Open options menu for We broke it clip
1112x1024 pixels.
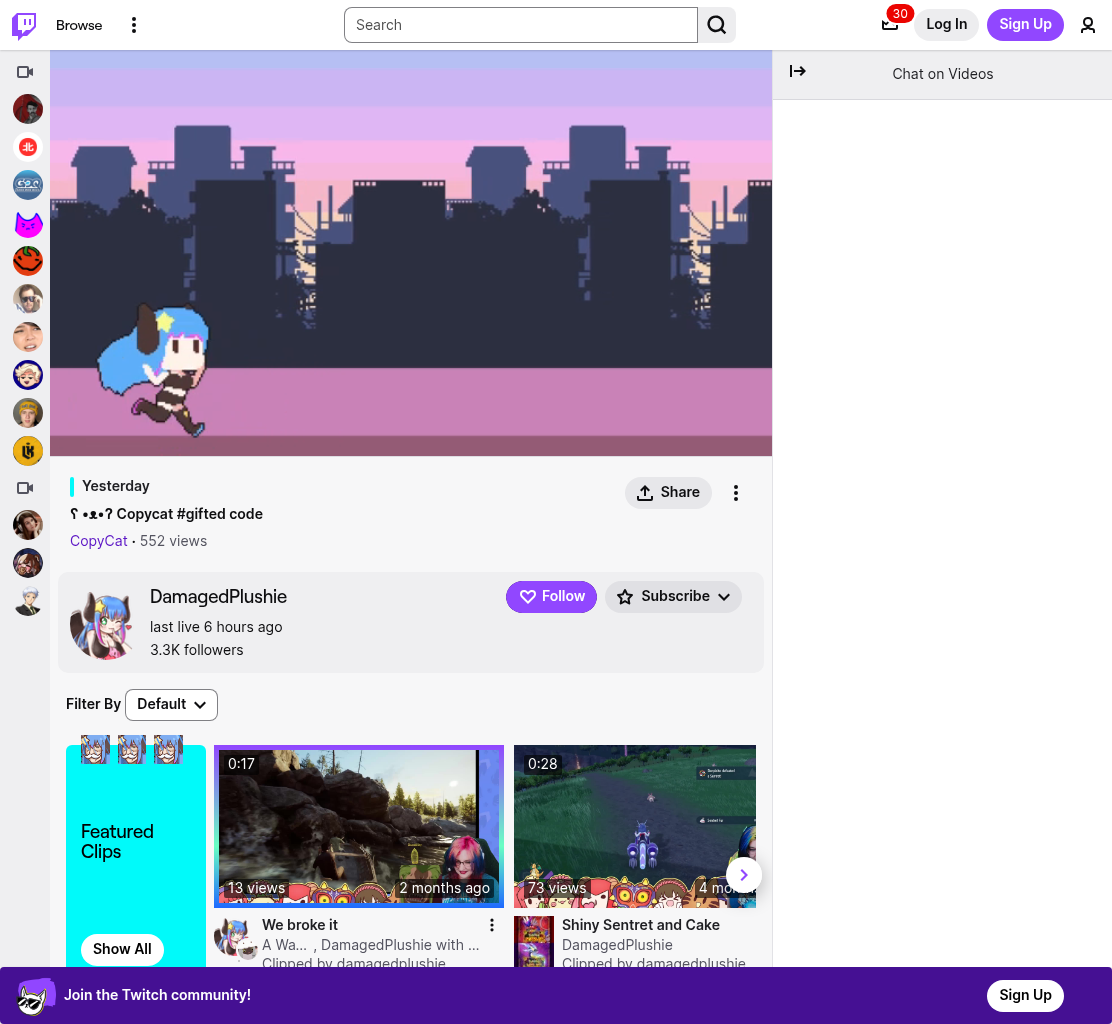click(x=491, y=925)
